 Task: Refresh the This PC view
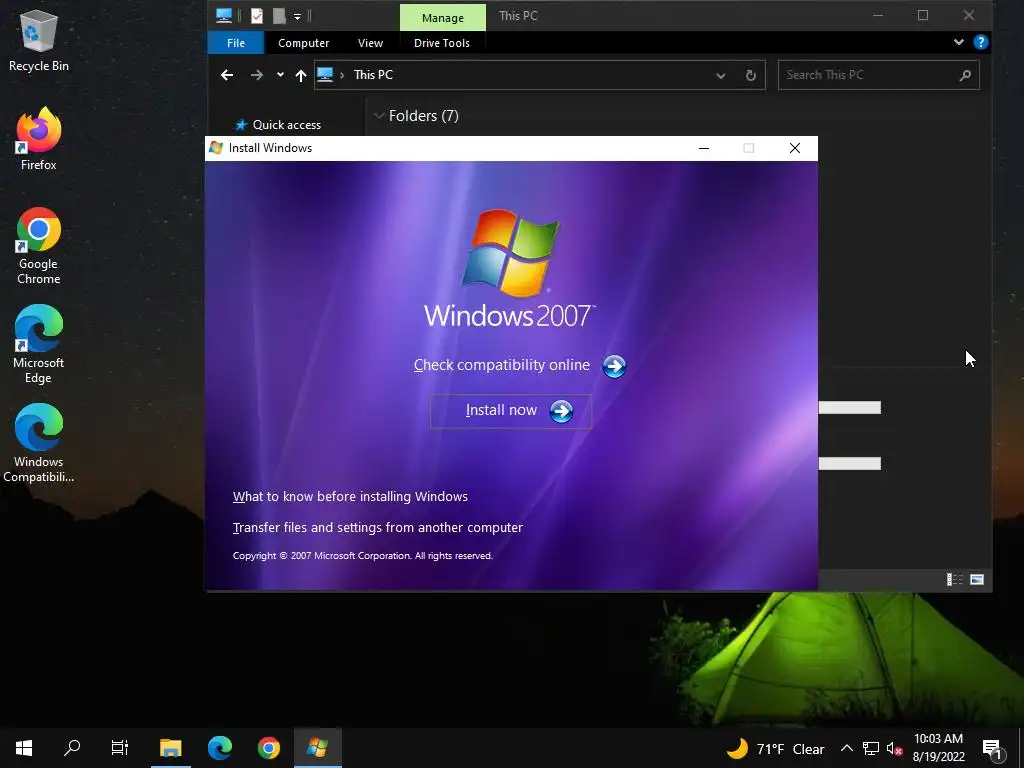(750, 75)
